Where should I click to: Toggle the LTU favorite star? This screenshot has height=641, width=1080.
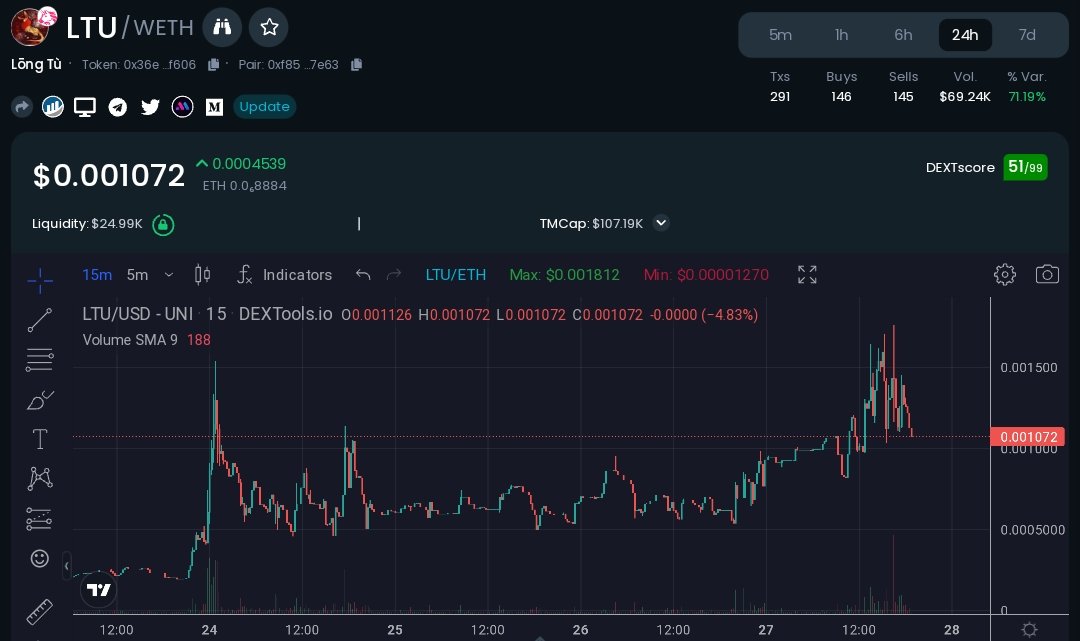(x=268, y=27)
